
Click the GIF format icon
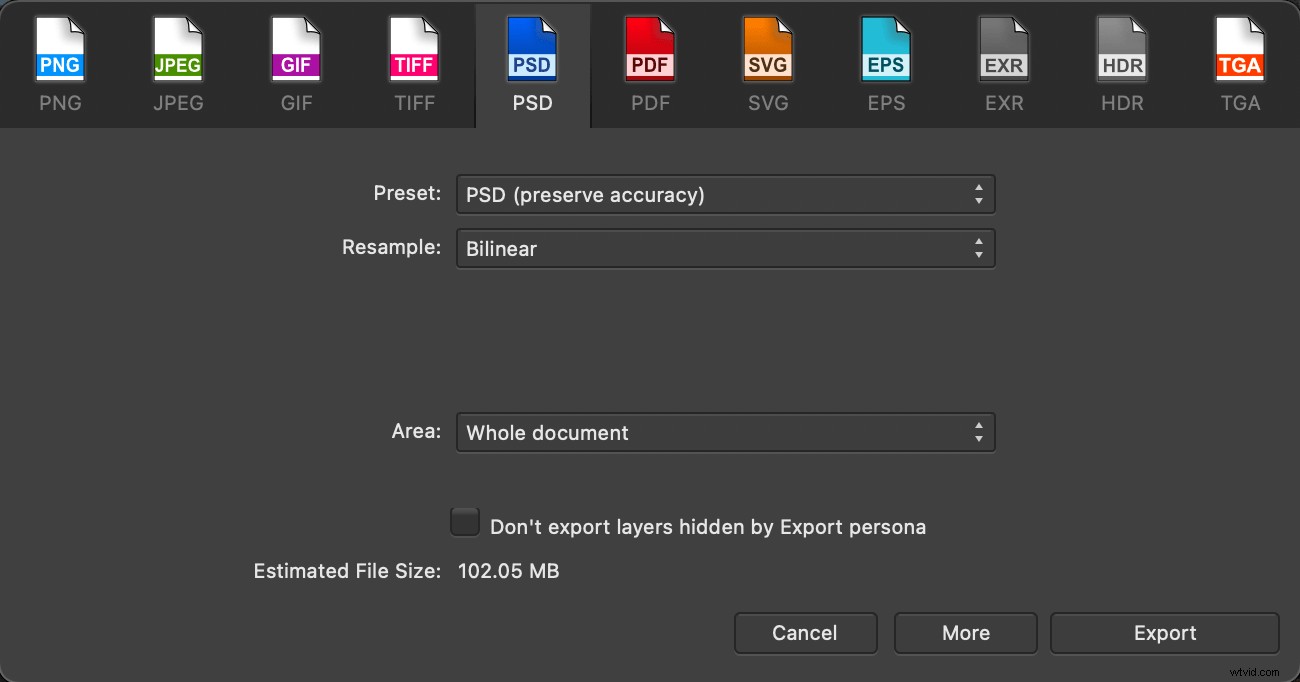[x=296, y=48]
